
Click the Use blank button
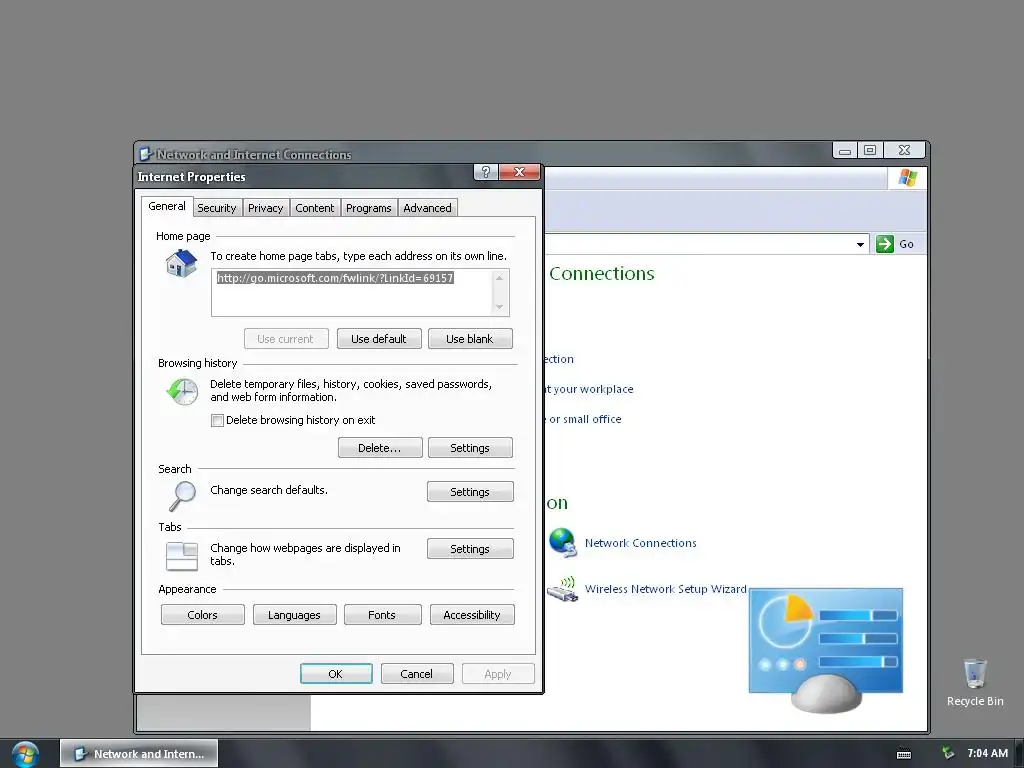click(470, 339)
